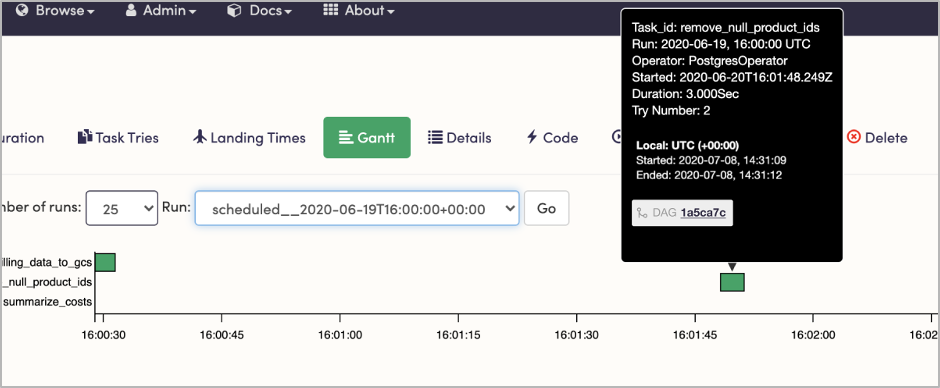The image size is (940, 388).
Task: Open the number of runs dropdown showing 25
Action: pos(122,208)
